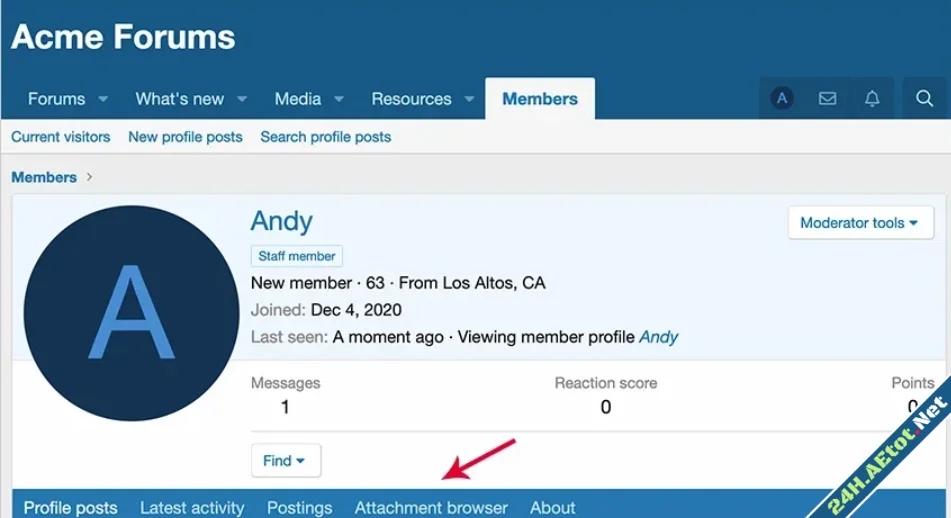951x518 pixels.
Task: Select the Members navigation tab
Action: point(540,99)
